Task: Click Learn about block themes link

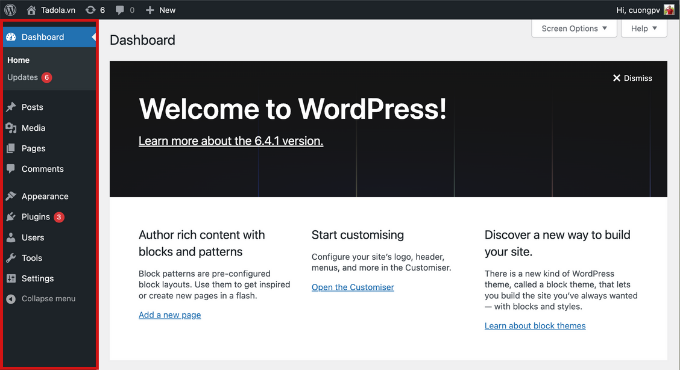Action: tap(535, 326)
